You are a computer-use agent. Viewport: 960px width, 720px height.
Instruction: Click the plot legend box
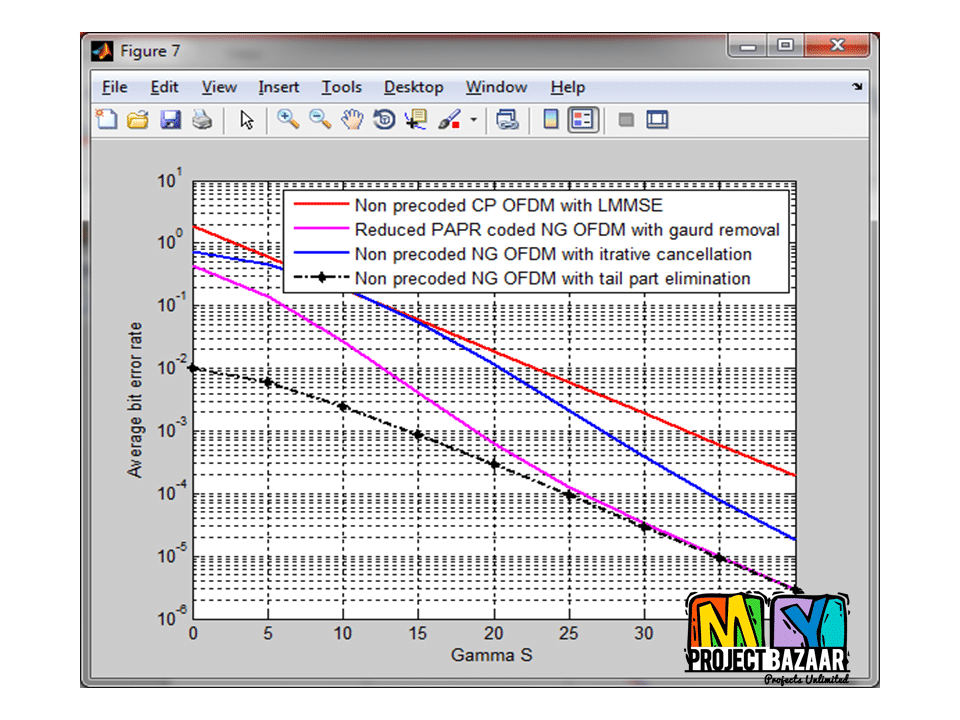pyautogui.click(x=535, y=241)
